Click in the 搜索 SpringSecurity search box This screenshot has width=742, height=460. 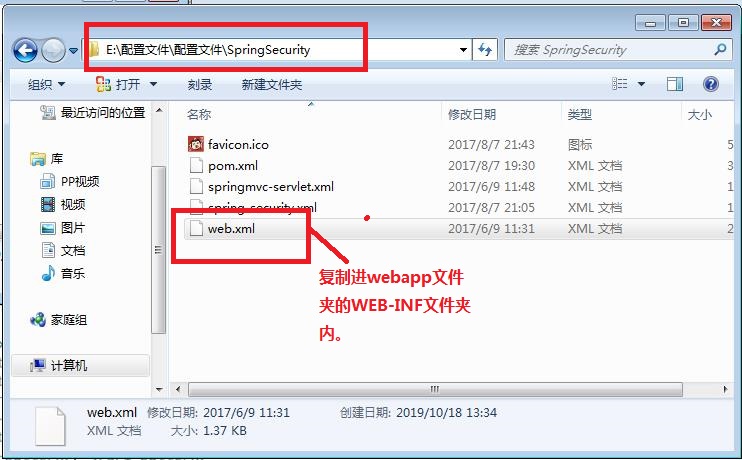click(610, 50)
